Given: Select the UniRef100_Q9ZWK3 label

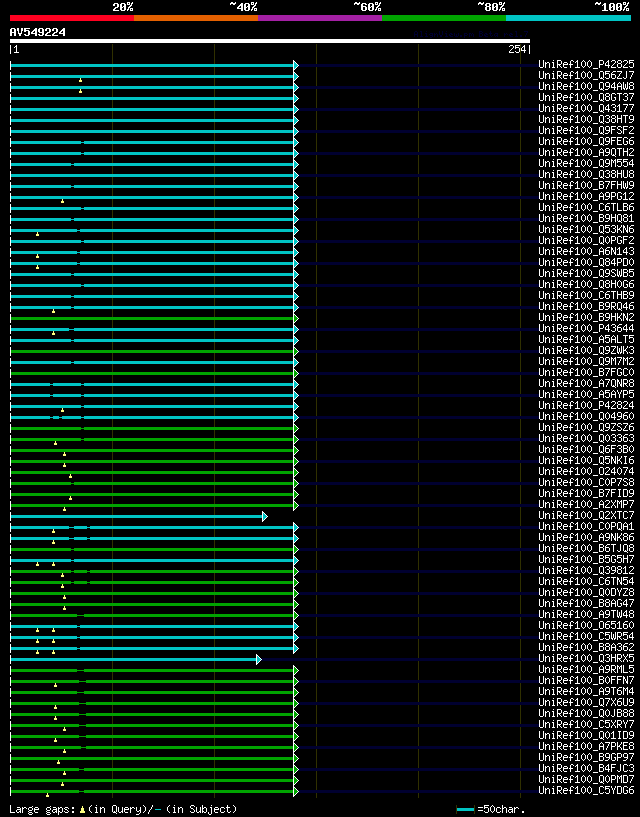Looking at the screenshot, I should pyautogui.click(x=586, y=350).
